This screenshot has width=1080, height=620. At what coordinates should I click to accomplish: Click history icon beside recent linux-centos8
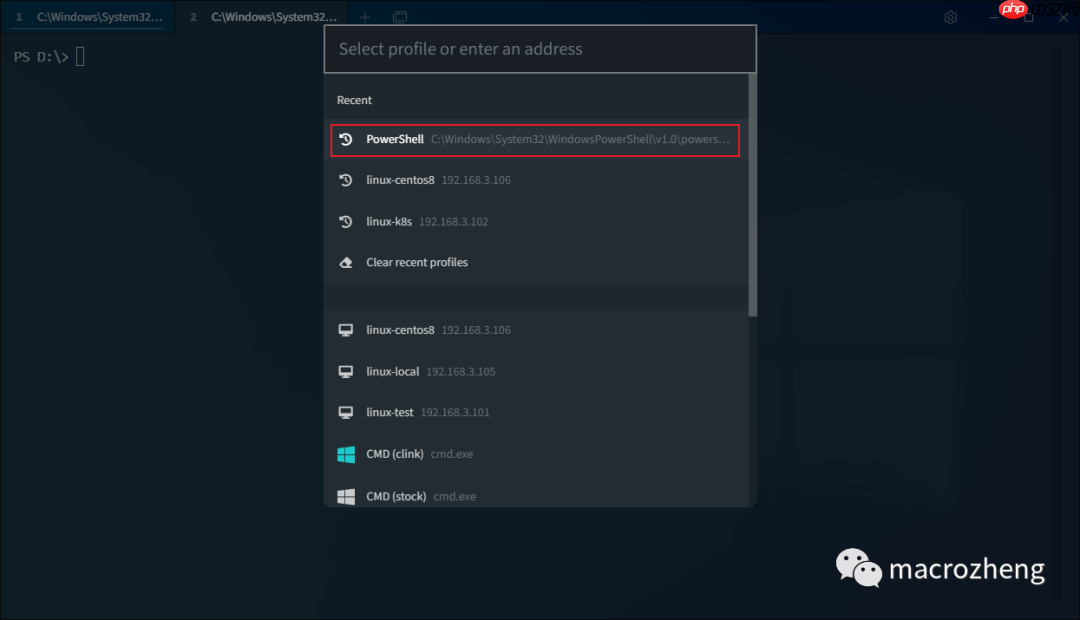[x=346, y=180]
